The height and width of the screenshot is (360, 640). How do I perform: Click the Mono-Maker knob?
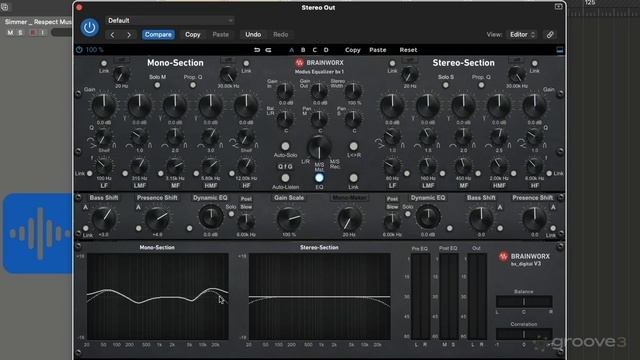[349, 219]
